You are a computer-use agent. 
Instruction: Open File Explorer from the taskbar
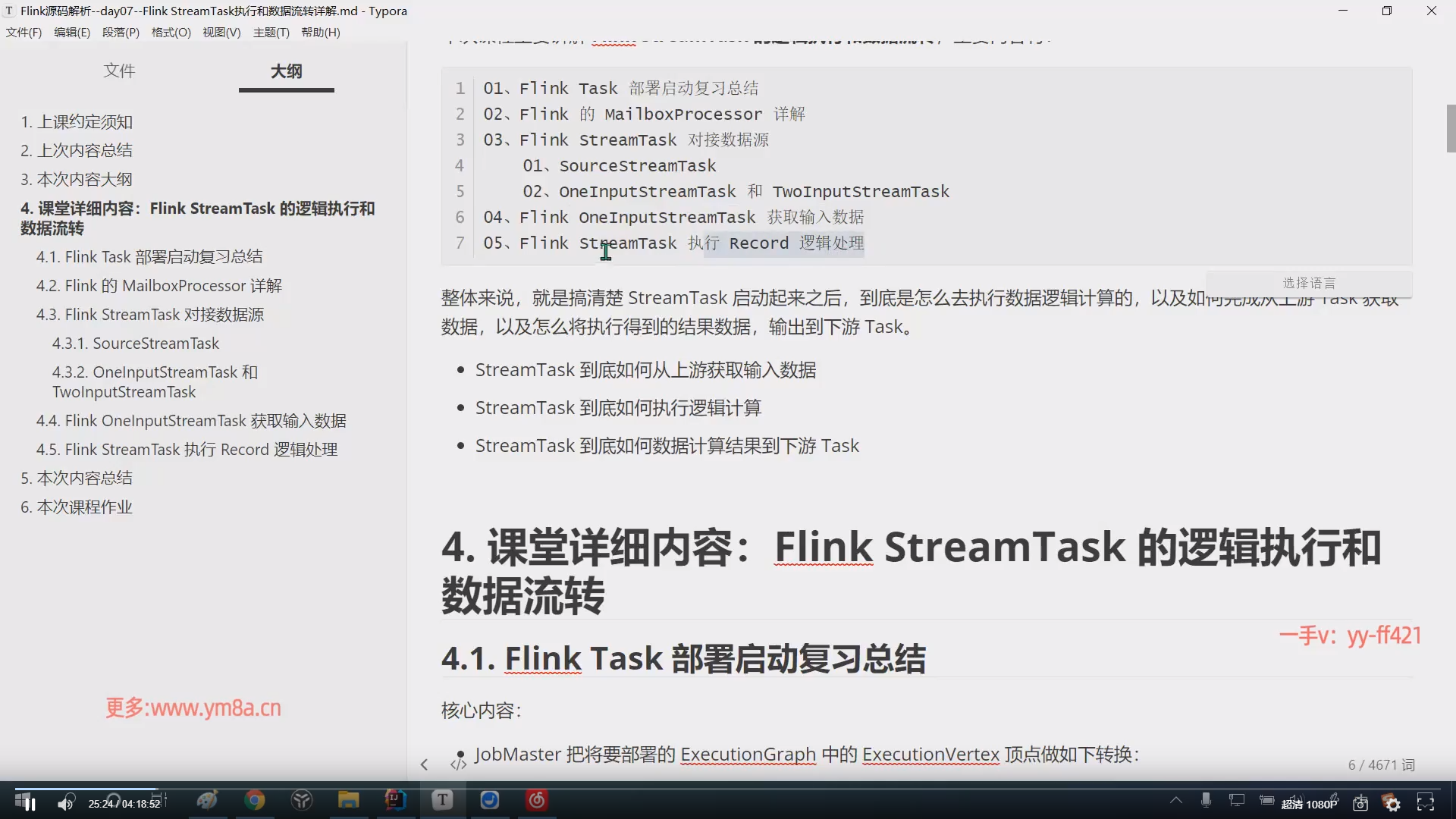point(348,800)
